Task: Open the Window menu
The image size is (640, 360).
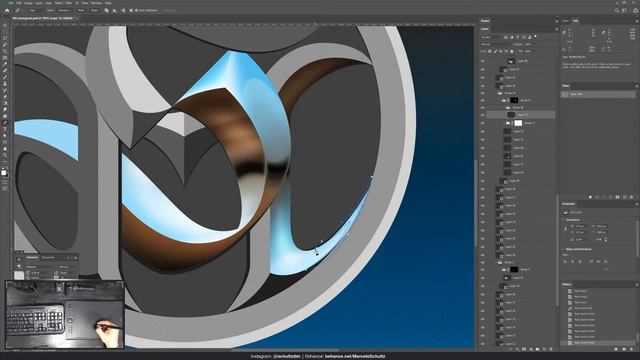Action: [96, 3]
